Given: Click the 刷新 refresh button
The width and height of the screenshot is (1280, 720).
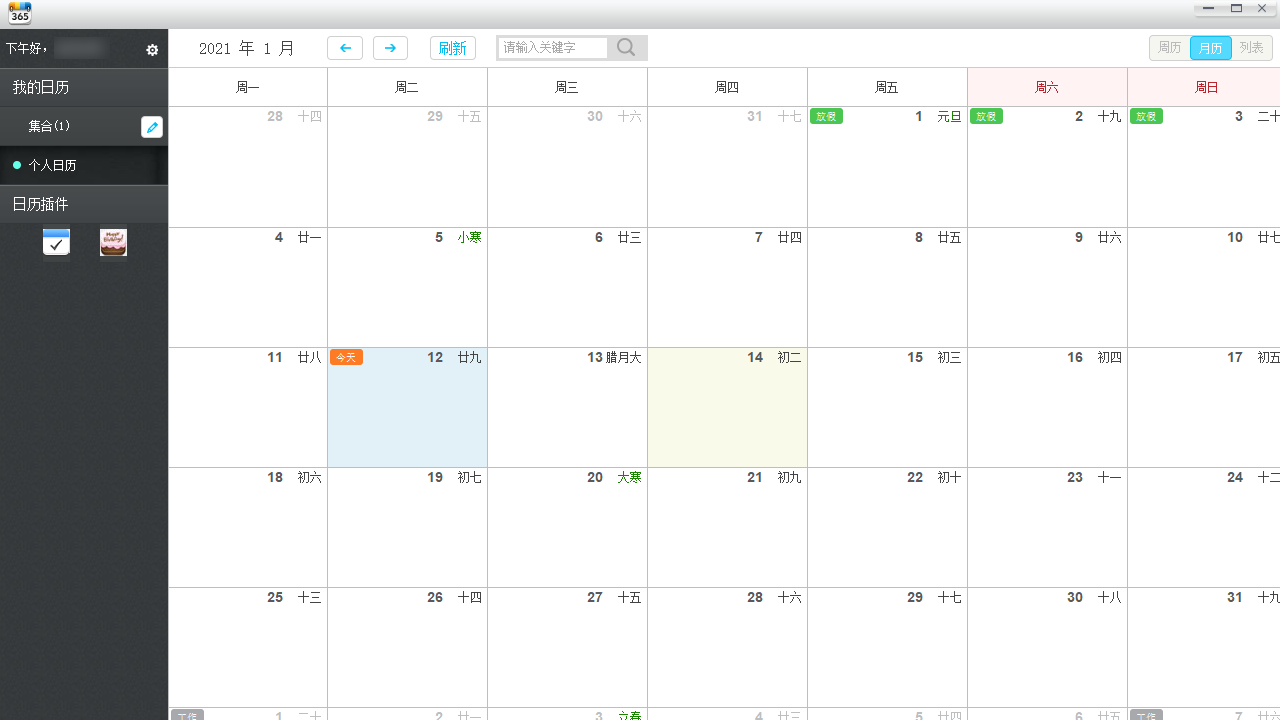Looking at the screenshot, I should [452, 48].
